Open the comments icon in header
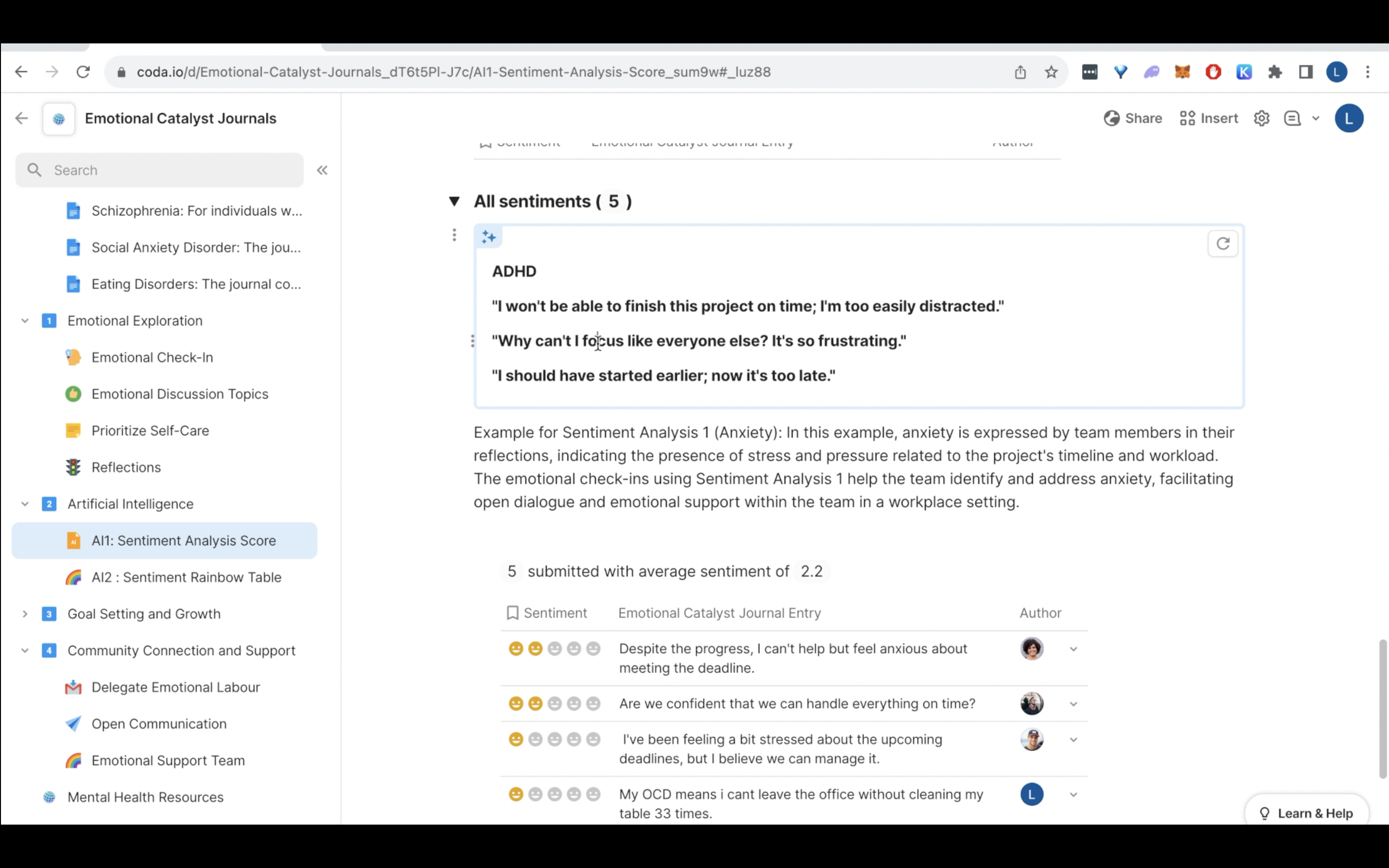The height and width of the screenshot is (868, 1389). point(1292,118)
